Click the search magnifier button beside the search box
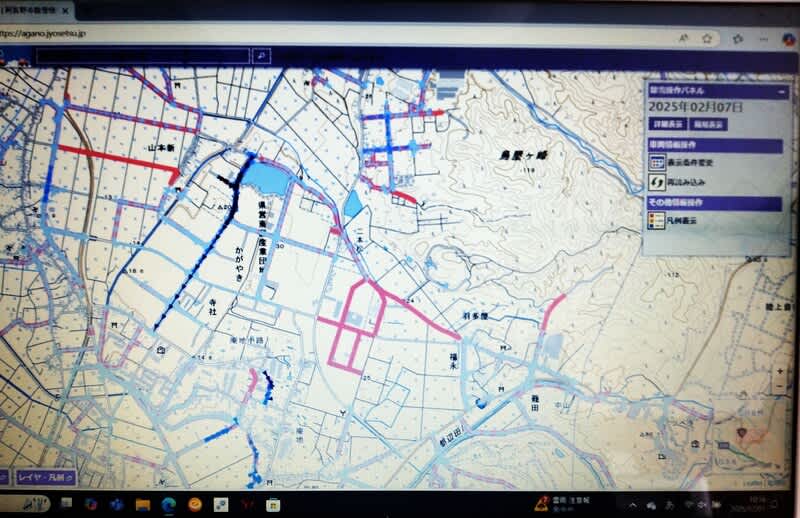This screenshot has width=800, height=518. coord(261,56)
